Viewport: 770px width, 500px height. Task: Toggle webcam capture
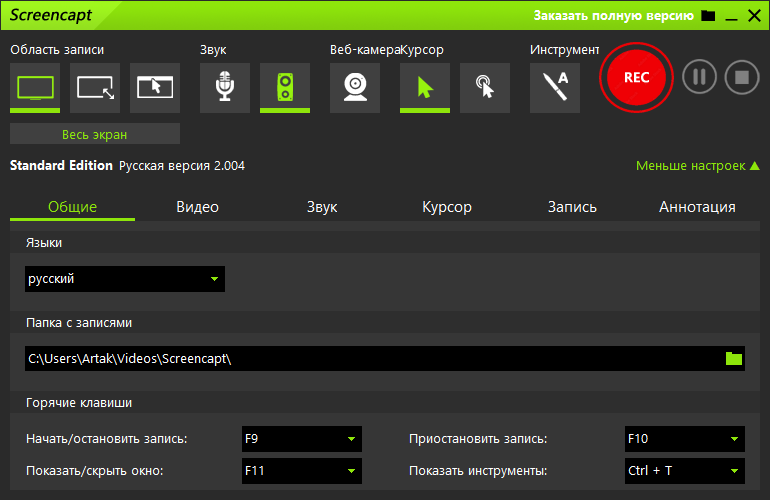click(355, 87)
